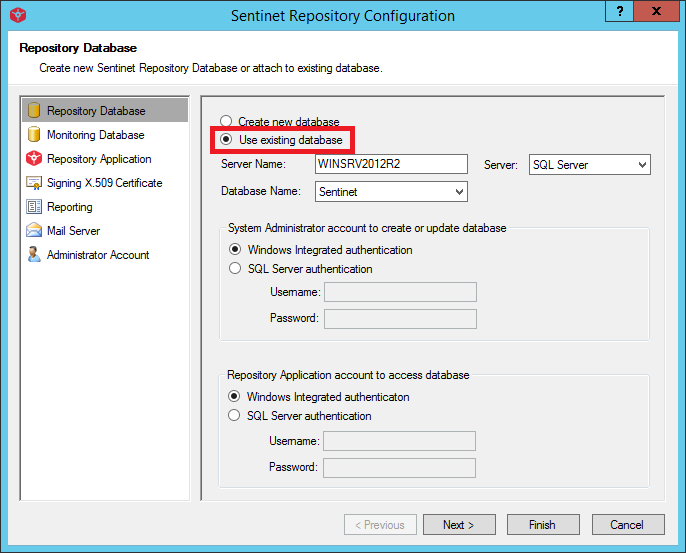Click Repository Application Username field
The image size is (686, 553).
(x=399, y=441)
